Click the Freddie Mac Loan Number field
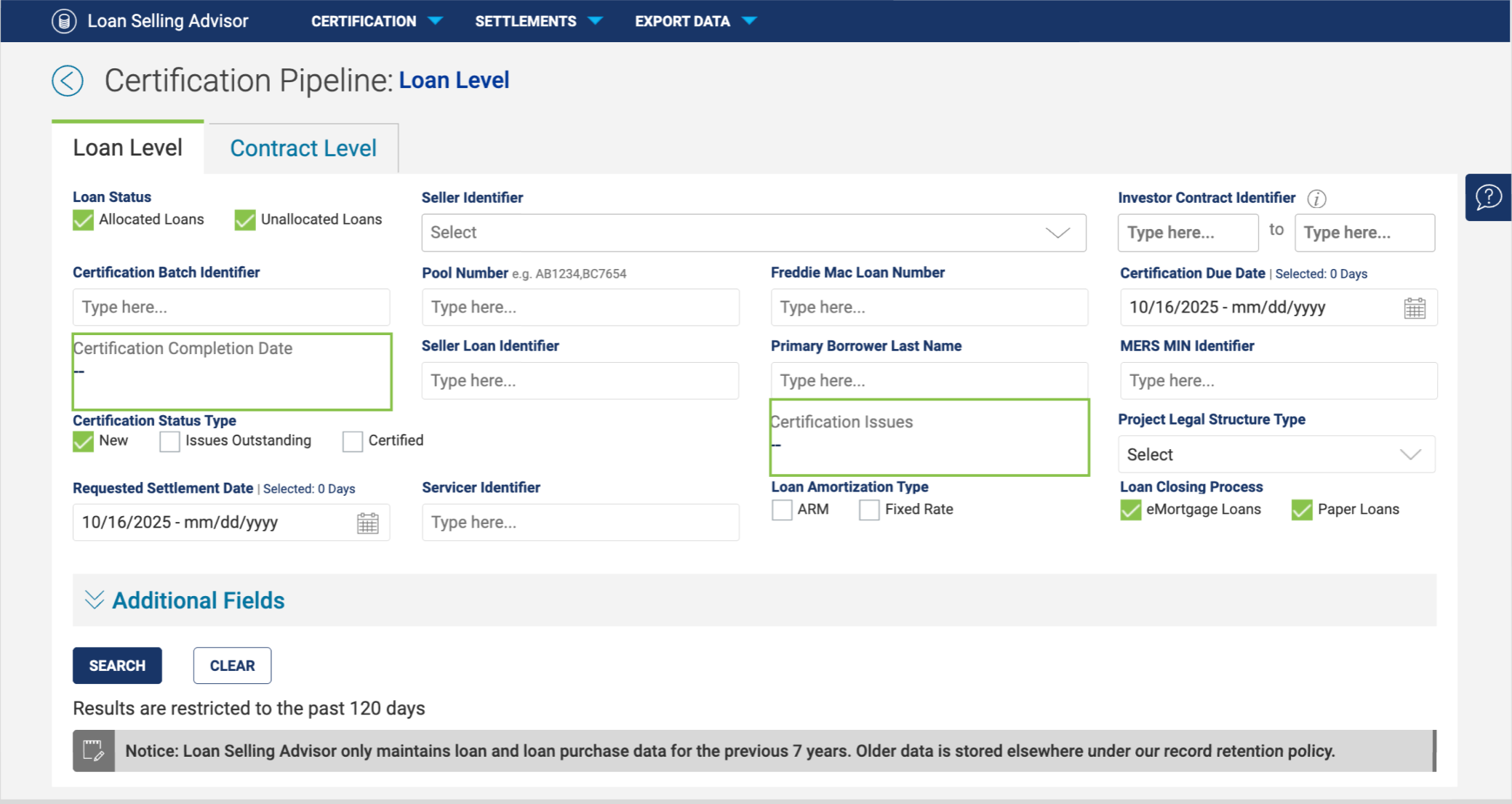1512x804 pixels. [929, 307]
